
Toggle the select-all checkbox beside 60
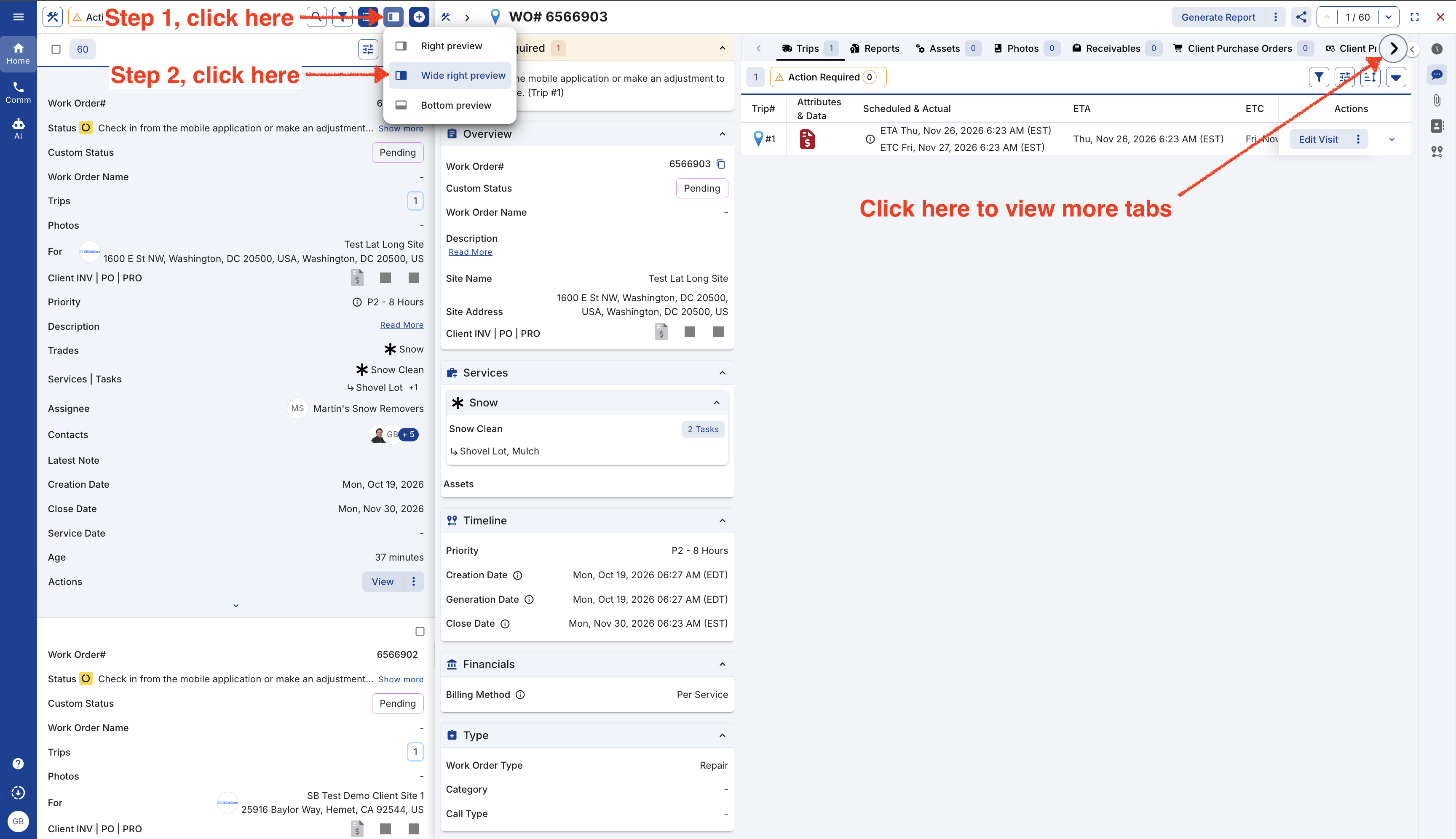click(x=56, y=49)
